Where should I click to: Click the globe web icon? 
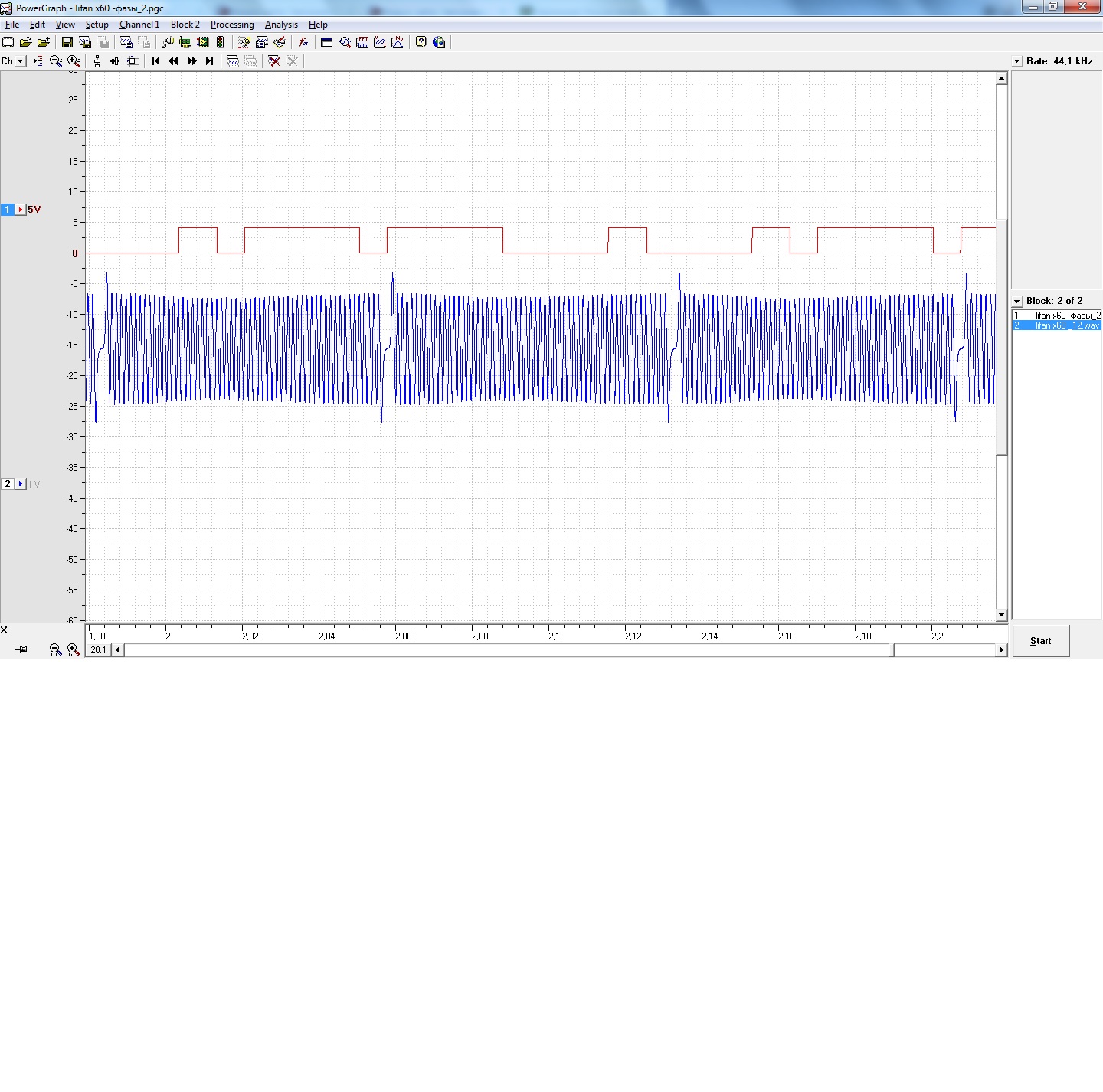click(x=439, y=43)
